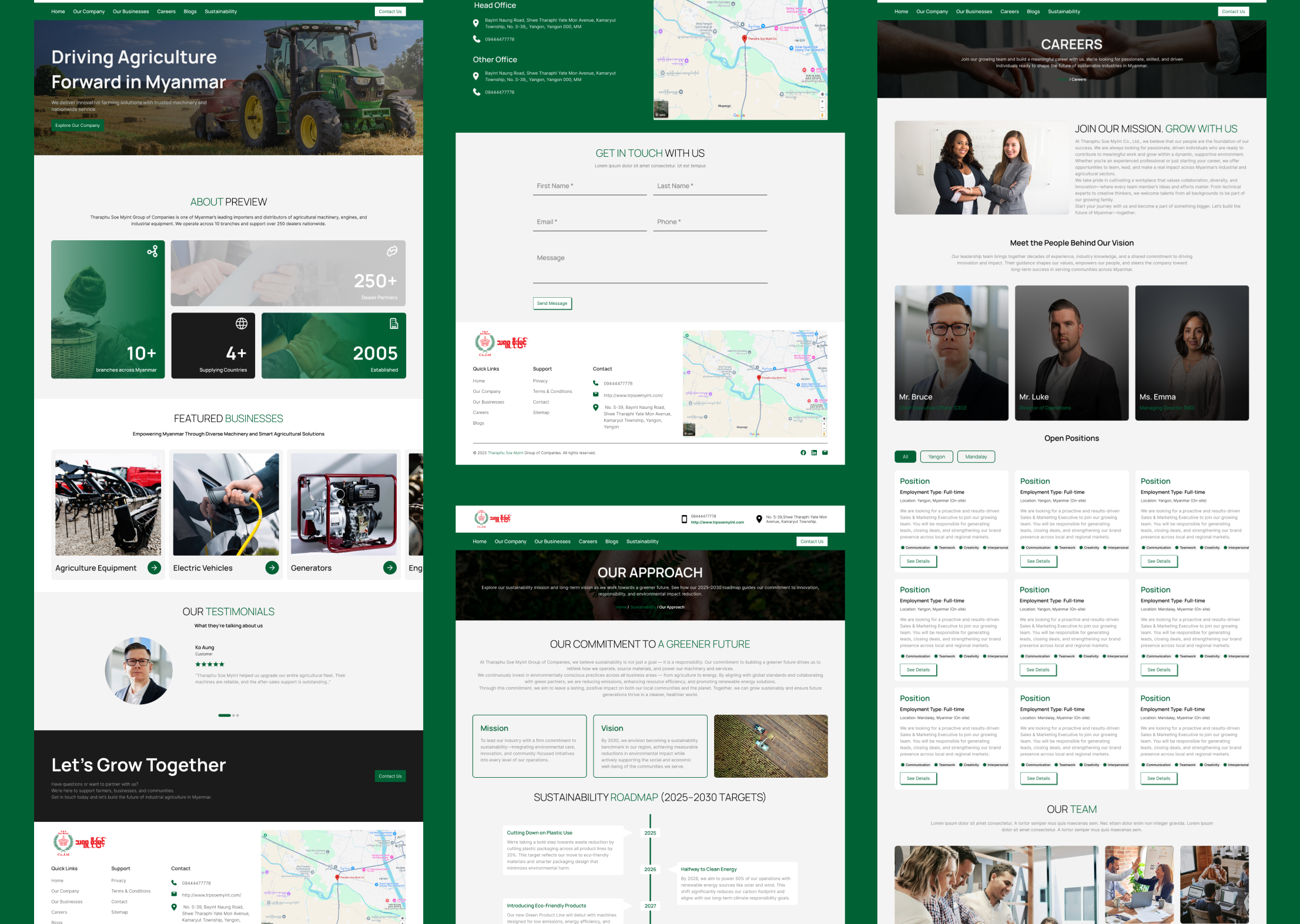Screen dimensions: 1300x924
Task: Open Facebook icon in contact page footer
Action: click(x=803, y=452)
